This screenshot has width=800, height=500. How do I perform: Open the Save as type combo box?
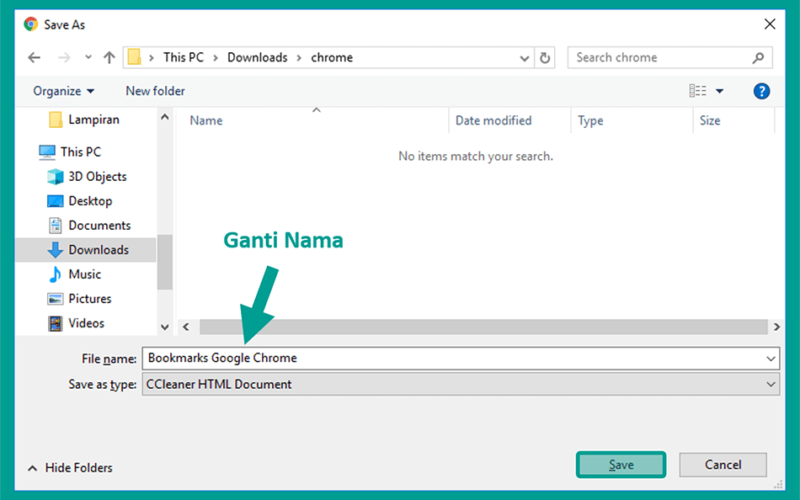click(461, 384)
